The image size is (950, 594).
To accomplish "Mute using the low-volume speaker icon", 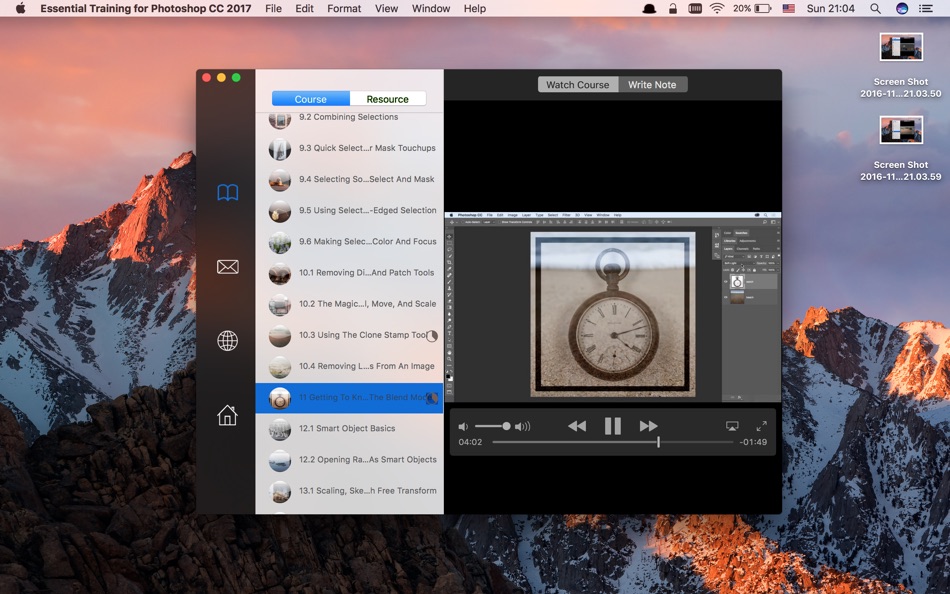I will pos(463,427).
